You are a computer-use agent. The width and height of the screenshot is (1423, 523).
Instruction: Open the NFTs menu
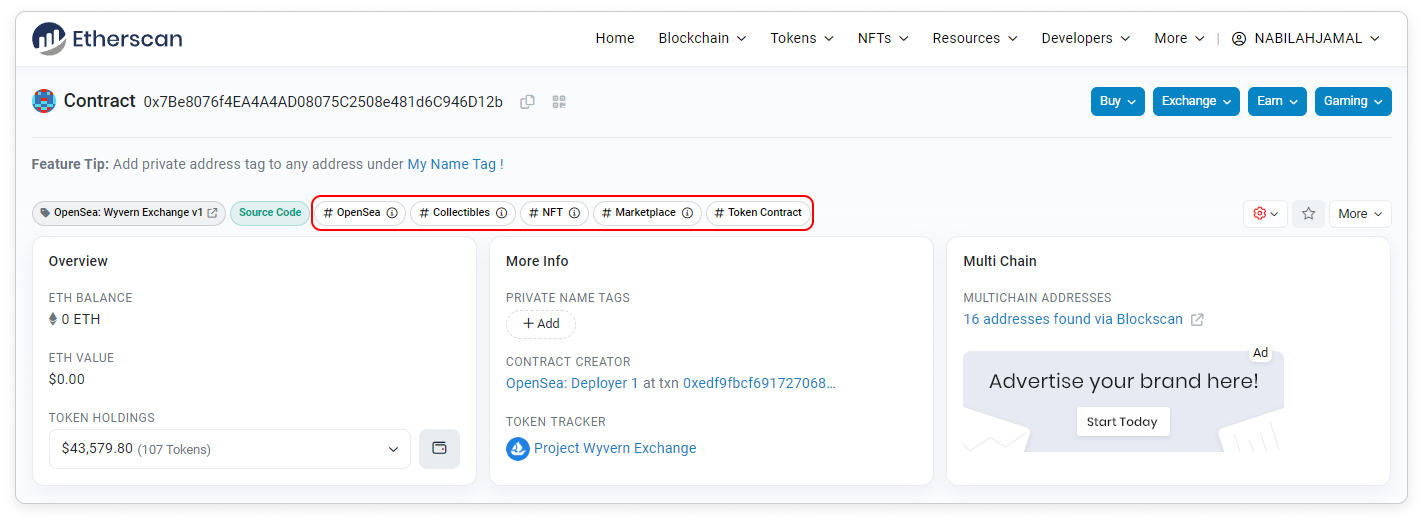882,38
